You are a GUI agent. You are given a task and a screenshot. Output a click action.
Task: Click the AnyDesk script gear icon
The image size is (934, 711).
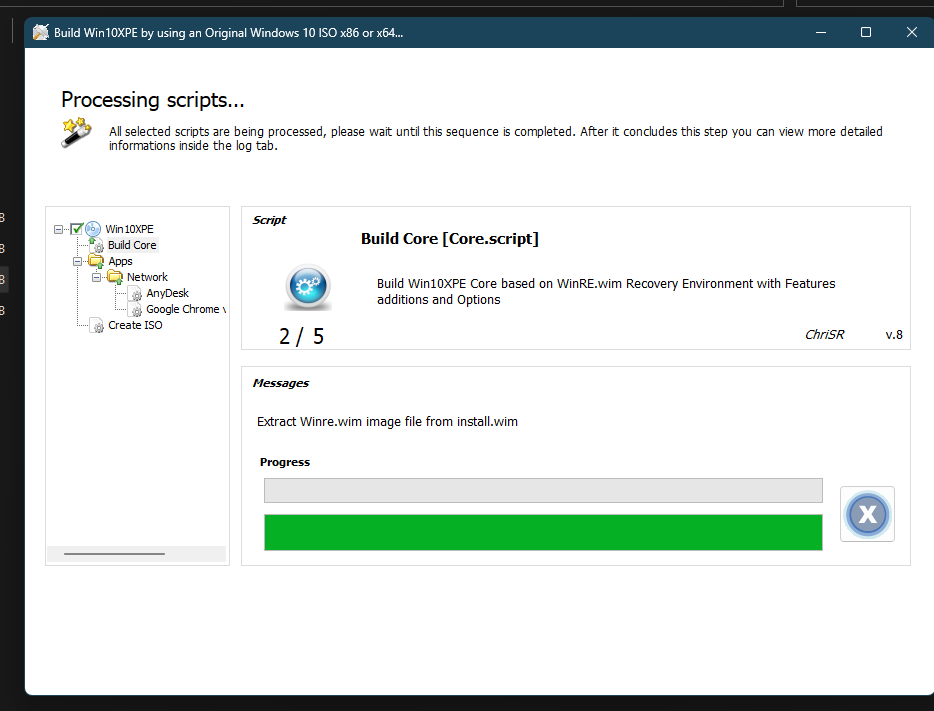coord(135,294)
